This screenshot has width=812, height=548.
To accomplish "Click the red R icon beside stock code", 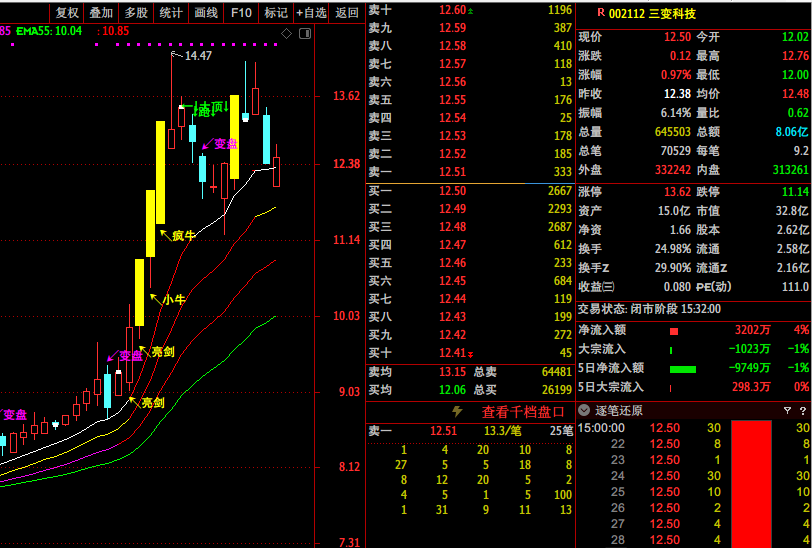I will pyautogui.click(x=601, y=13).
